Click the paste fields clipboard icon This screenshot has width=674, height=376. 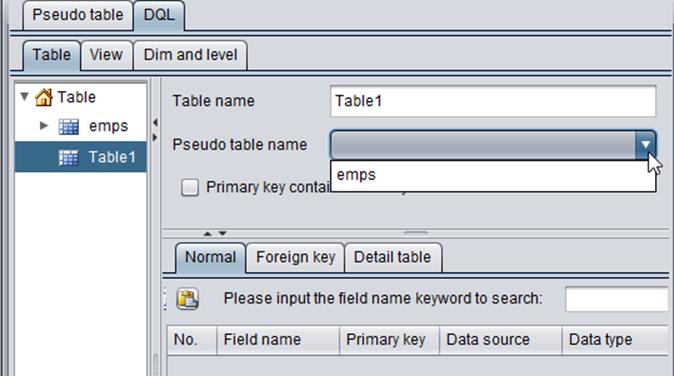187,299
